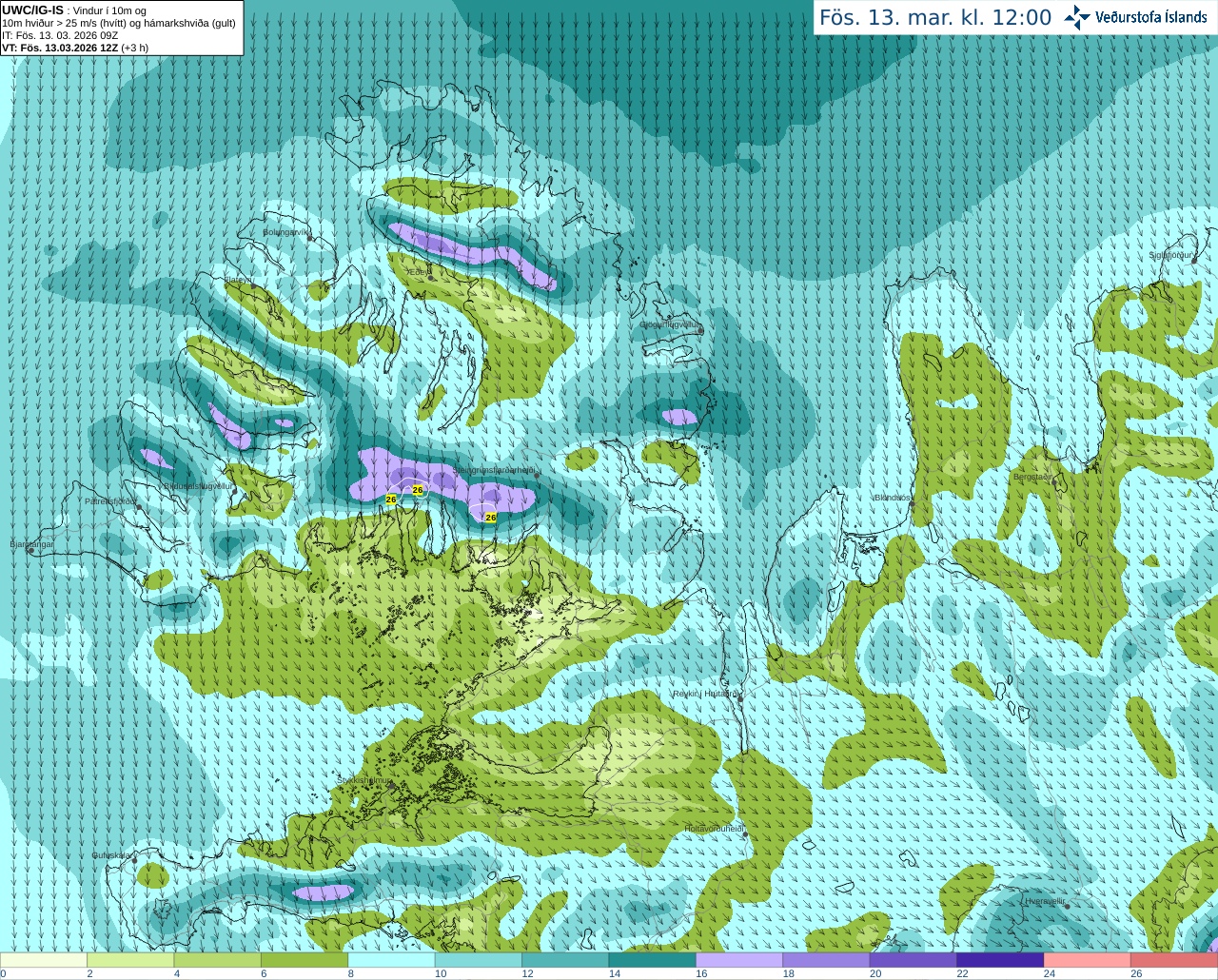Select the date label Fös. 13. mar. kl. 12:00
Screen dimensions: 1218x980
point(935,18)
